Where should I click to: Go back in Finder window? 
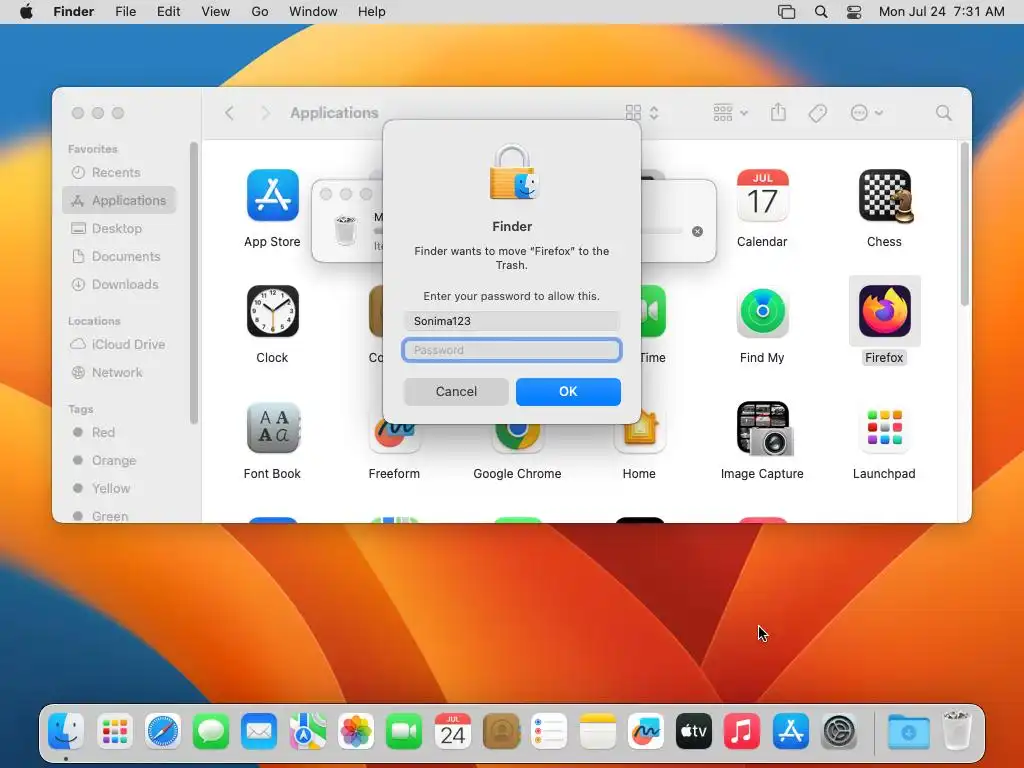[x=229, y=113]
